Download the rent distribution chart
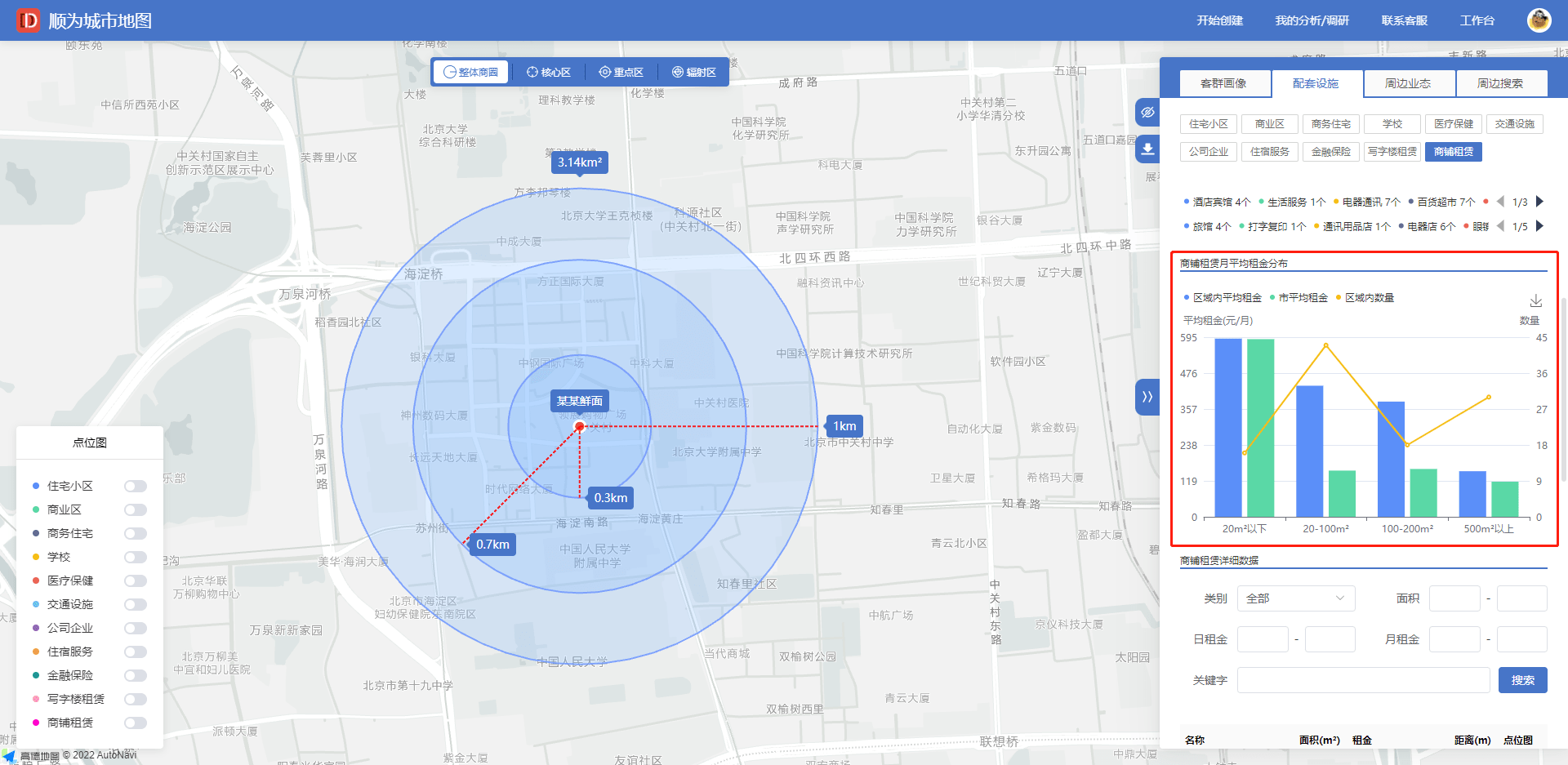 tap(1535, 300)
